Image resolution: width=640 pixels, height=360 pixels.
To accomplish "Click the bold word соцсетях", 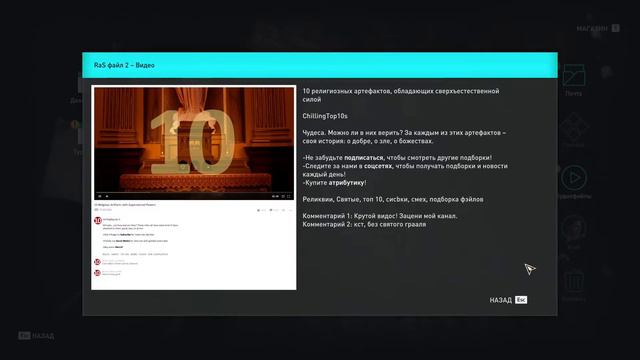I will [378, 166].
